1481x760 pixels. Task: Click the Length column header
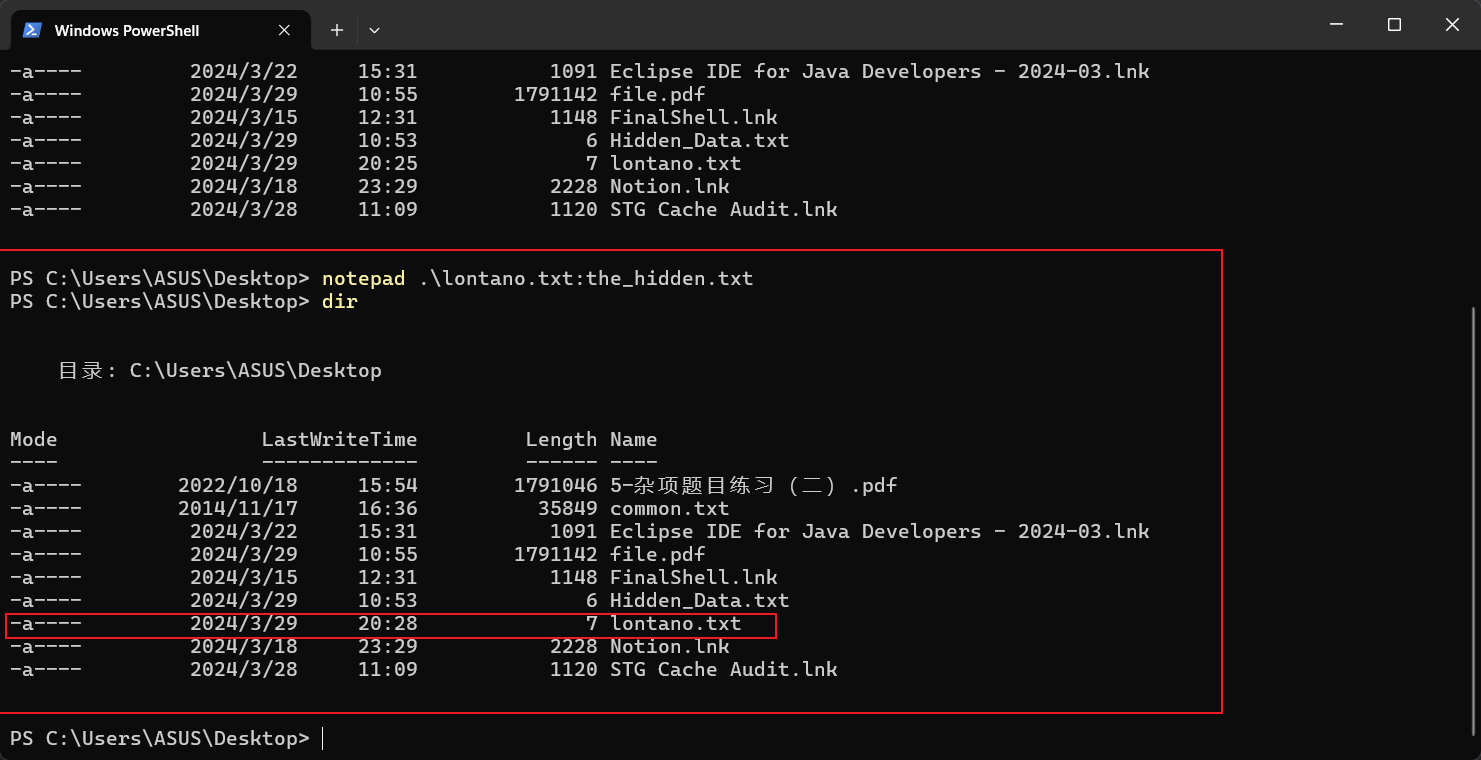coord(561,439)
